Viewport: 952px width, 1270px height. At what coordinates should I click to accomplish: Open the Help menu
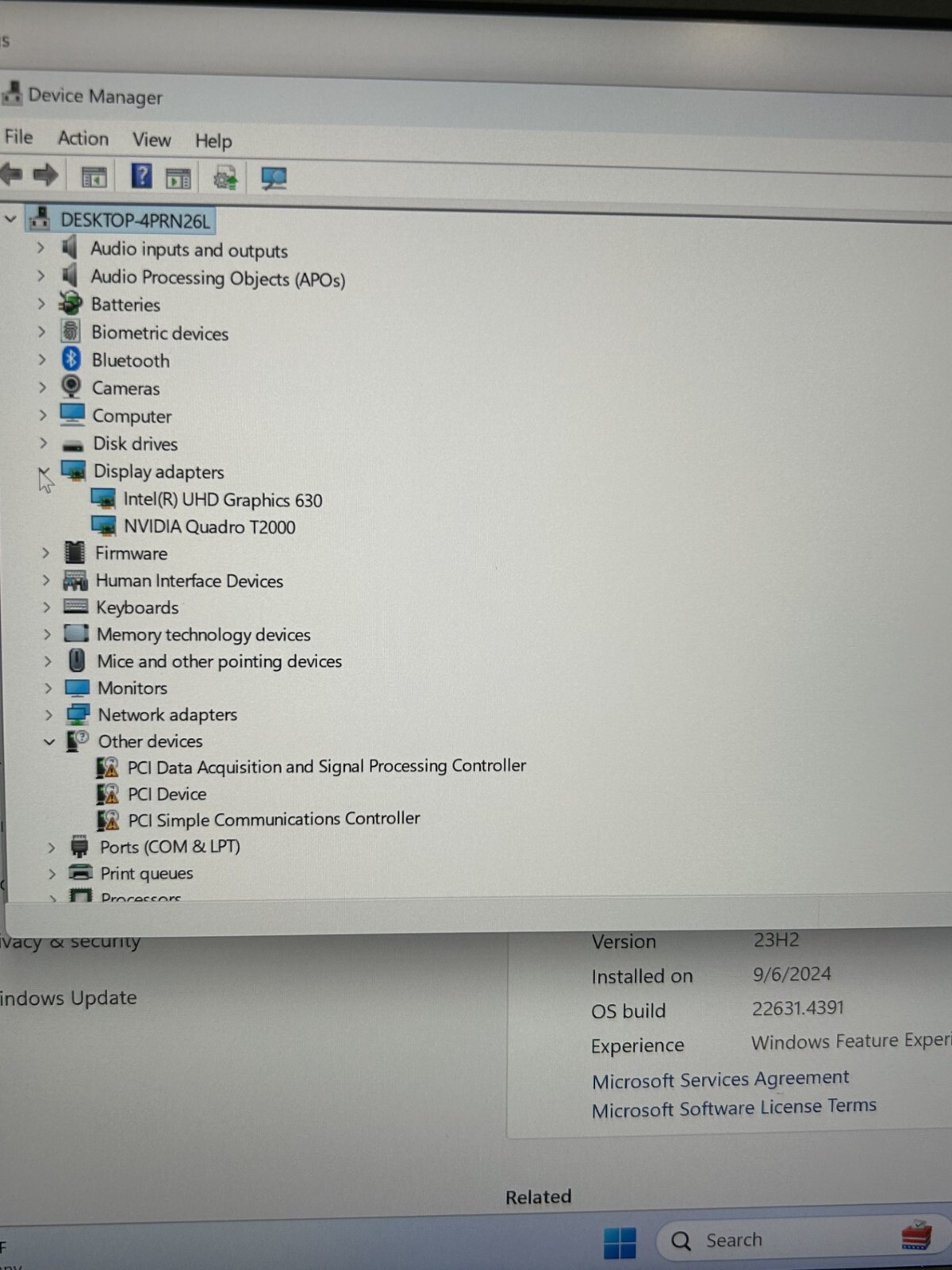213,141
